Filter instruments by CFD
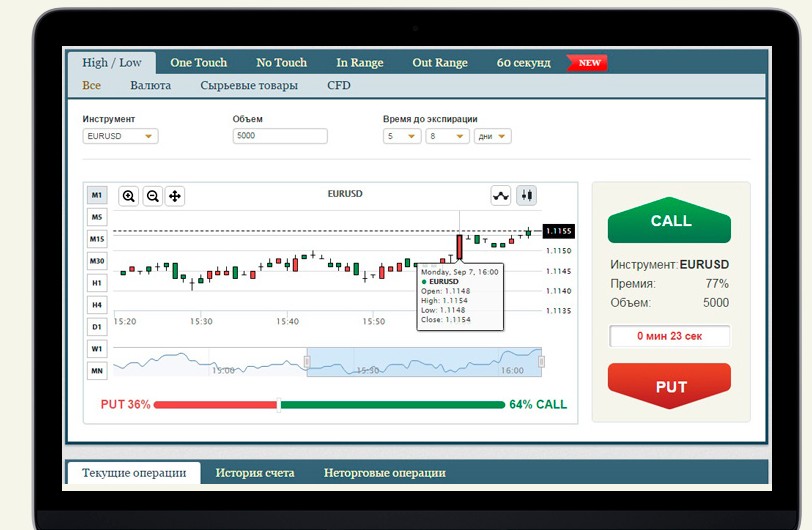The width and height of the screenshot is (812, 530). [x=339, y=85]
